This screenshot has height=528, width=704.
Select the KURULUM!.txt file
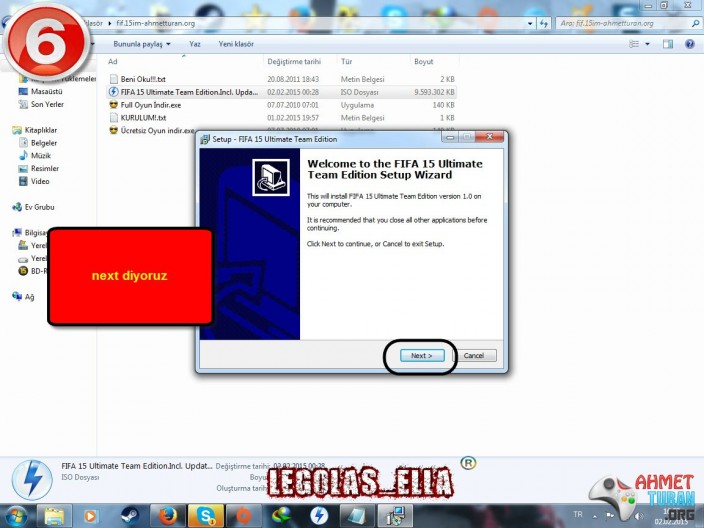click(143, 118)
